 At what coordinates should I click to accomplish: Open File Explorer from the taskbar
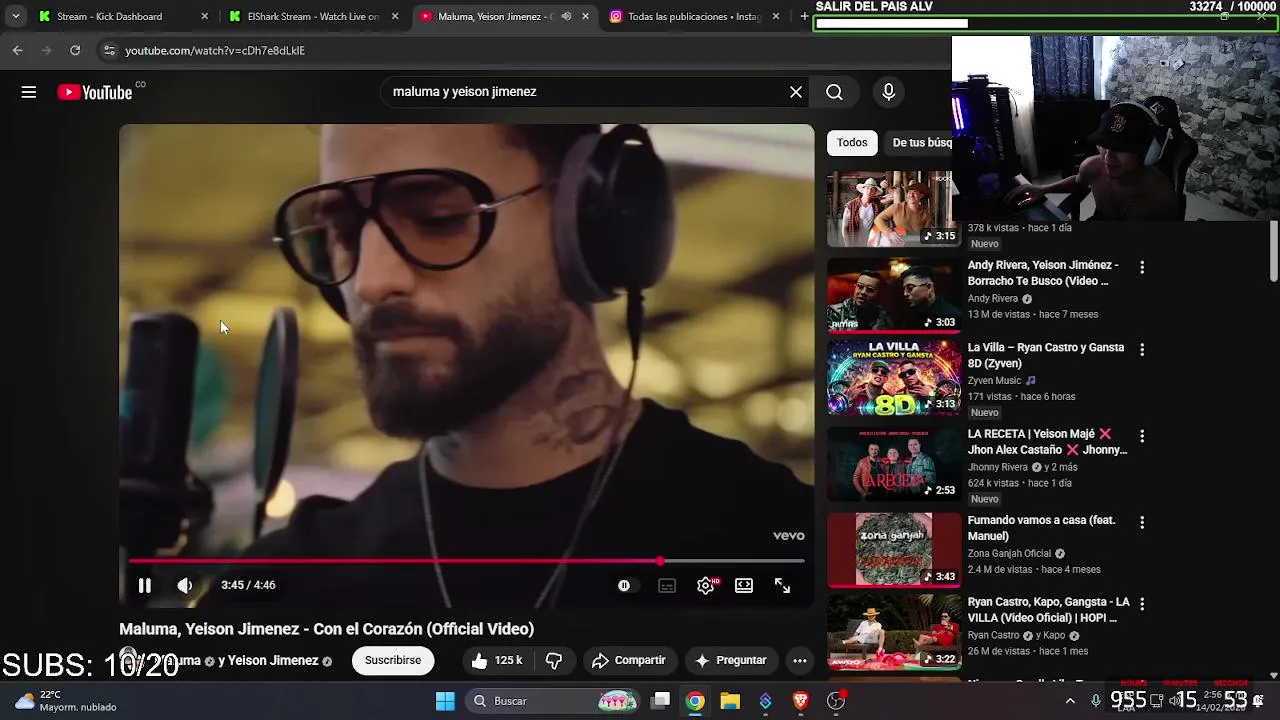click(730, 701)
